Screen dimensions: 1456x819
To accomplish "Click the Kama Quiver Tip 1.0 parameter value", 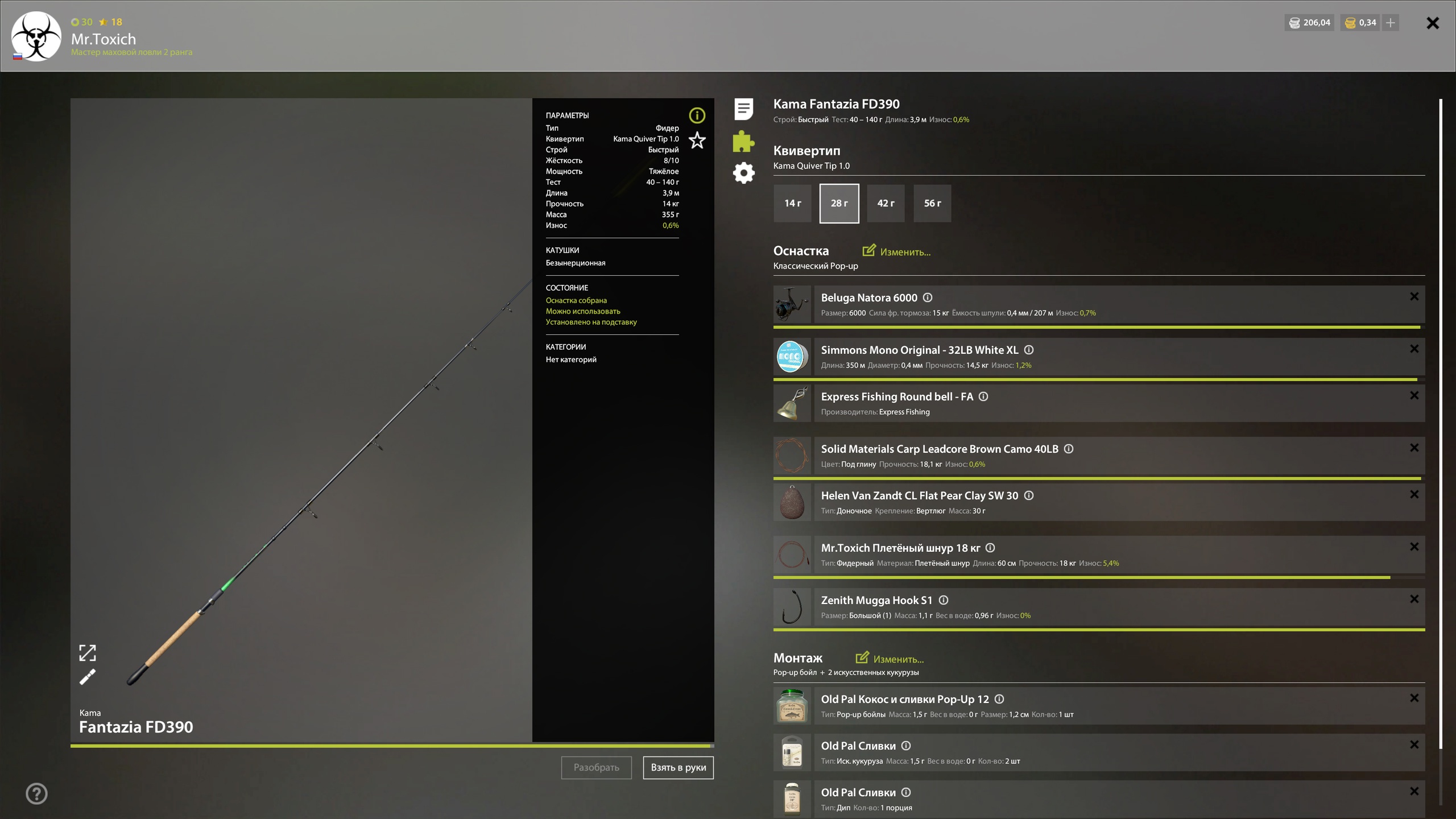I will 646,139.
